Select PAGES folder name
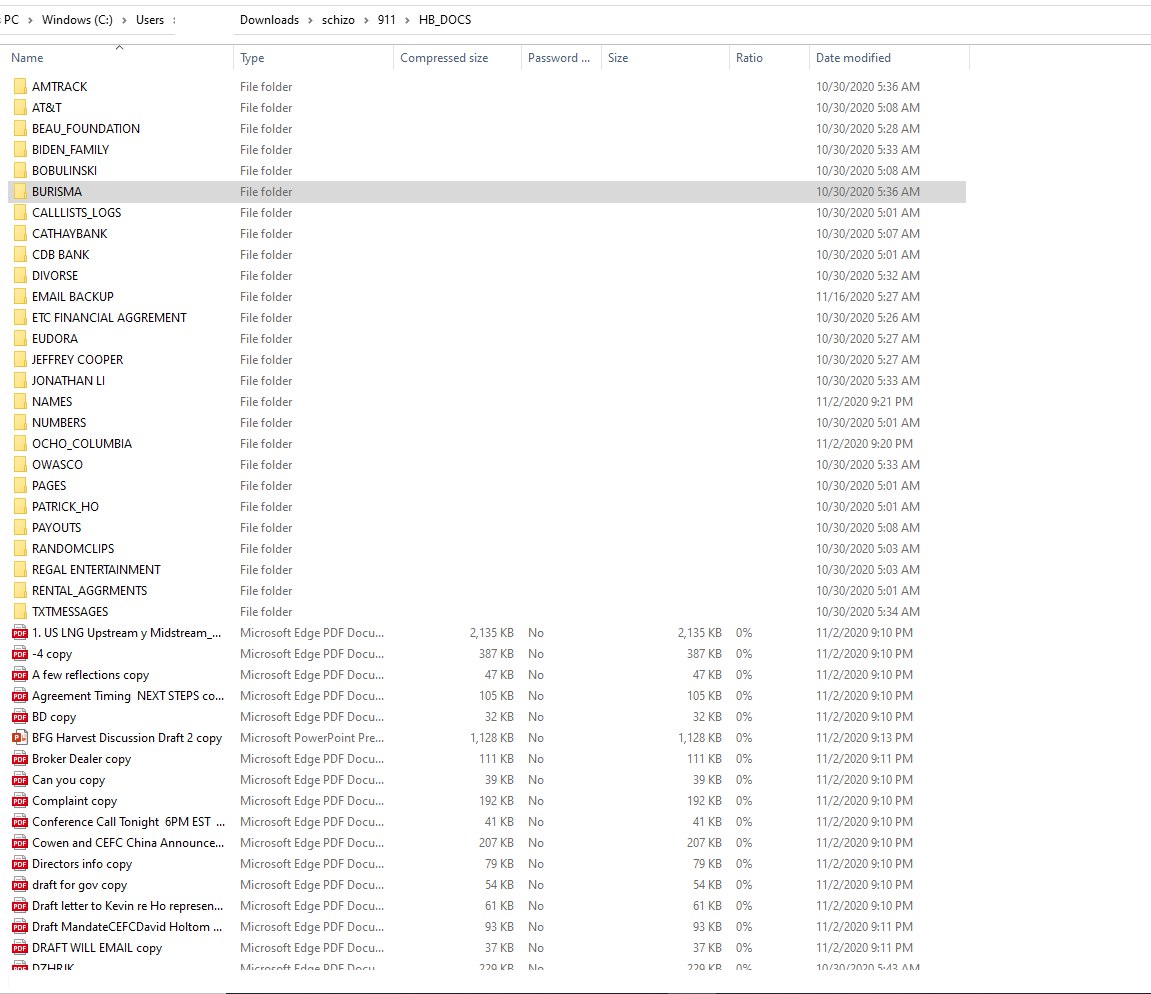Image resolution: width=1151 pixels, height=994 pixels. [x=49, y=486]
